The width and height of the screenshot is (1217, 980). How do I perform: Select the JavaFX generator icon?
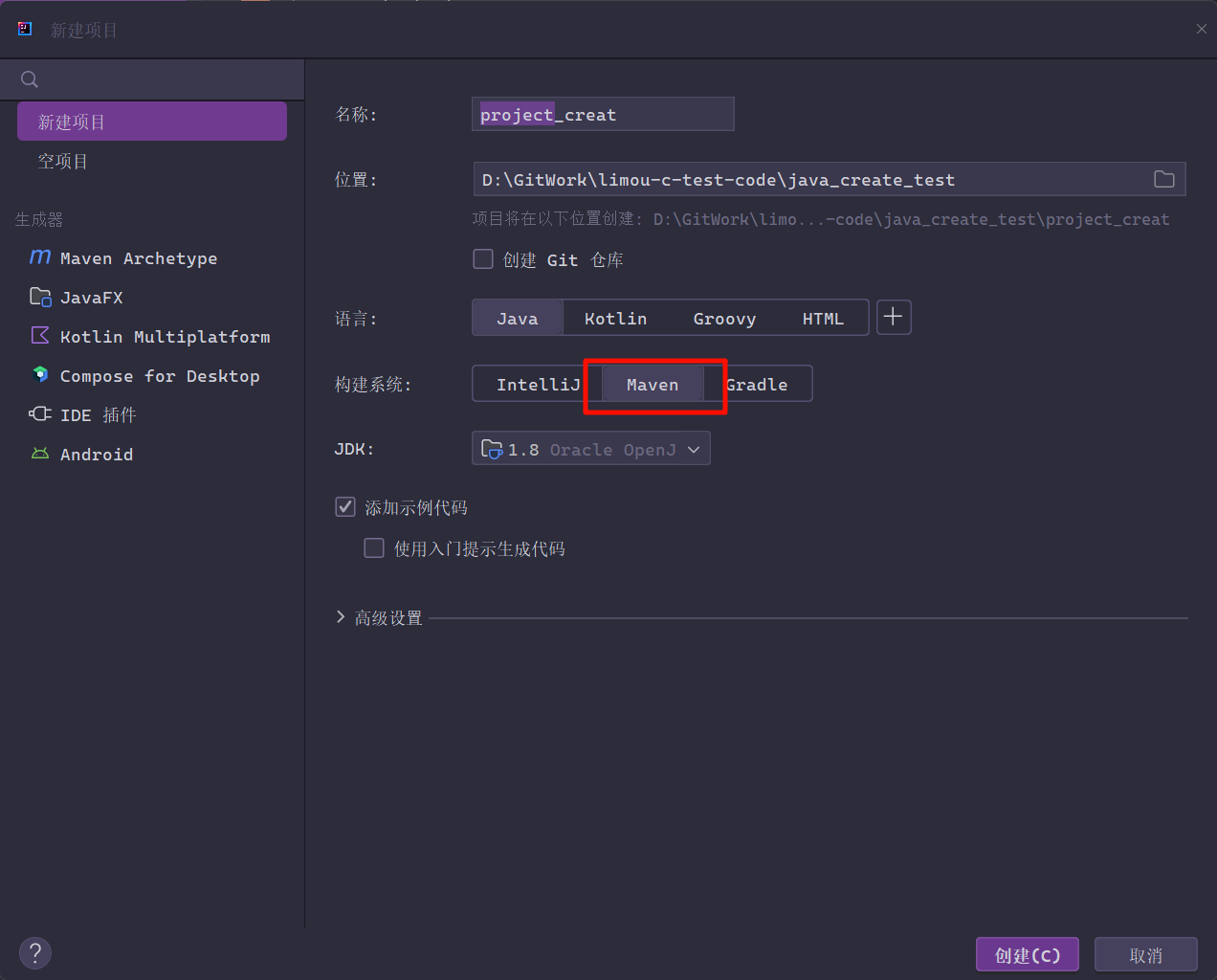(40, 297)
